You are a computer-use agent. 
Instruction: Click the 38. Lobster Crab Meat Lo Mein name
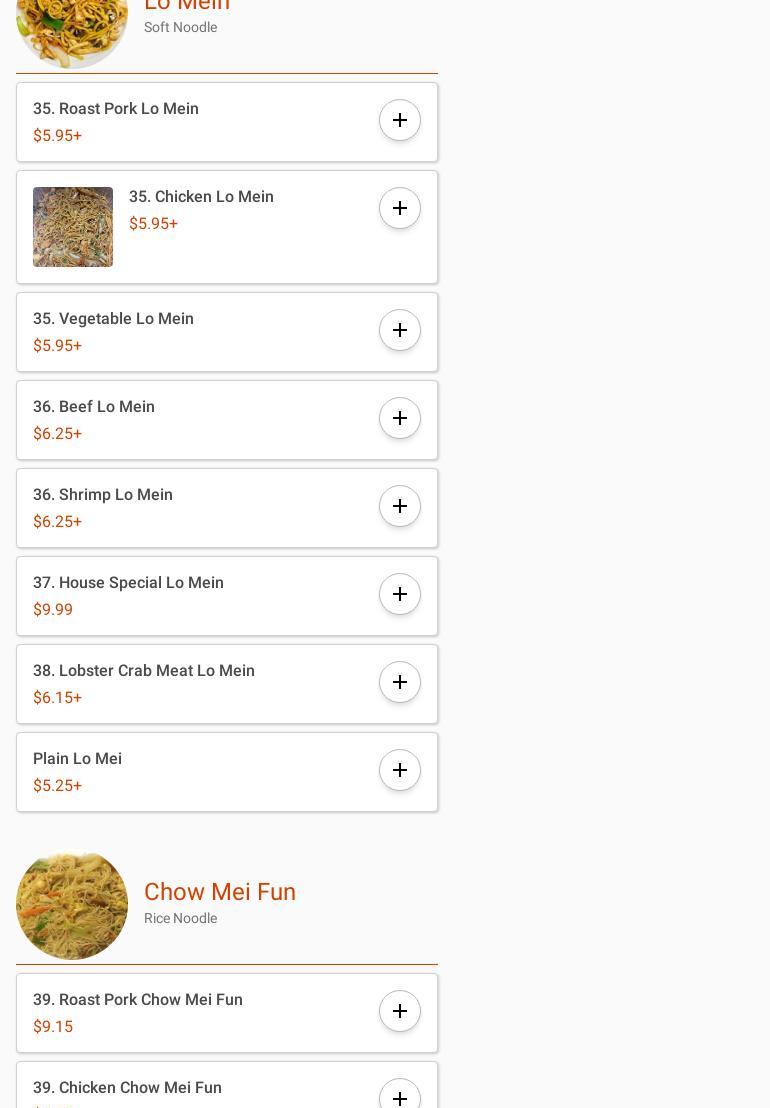144,671
